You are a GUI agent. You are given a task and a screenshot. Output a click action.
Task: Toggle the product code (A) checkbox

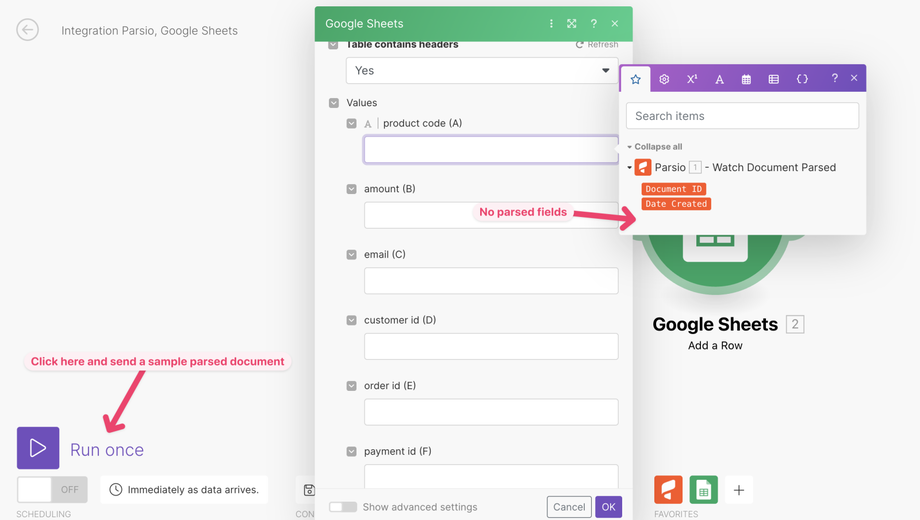click(351, 123)
